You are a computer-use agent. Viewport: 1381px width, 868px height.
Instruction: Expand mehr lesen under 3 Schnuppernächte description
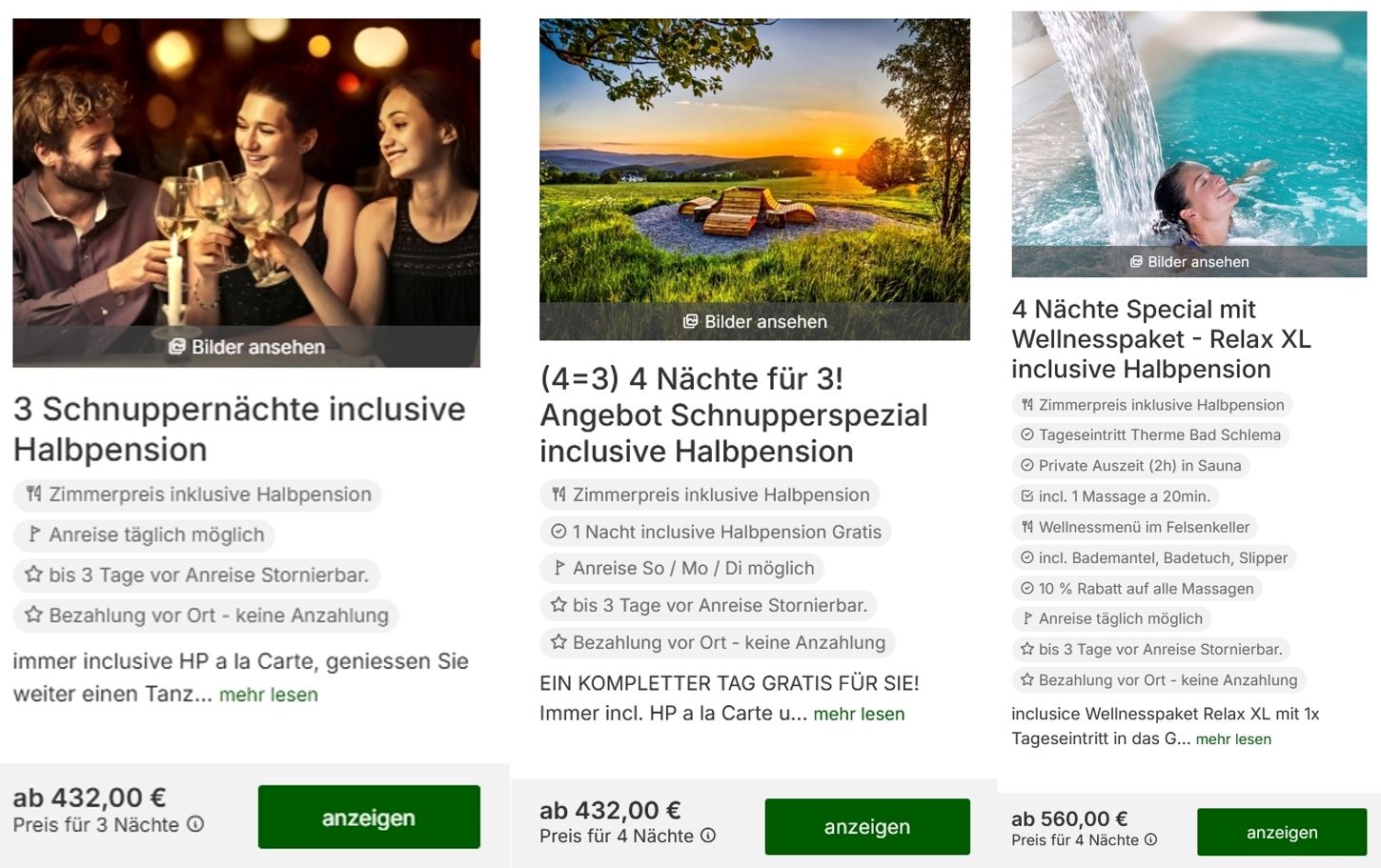269,695
